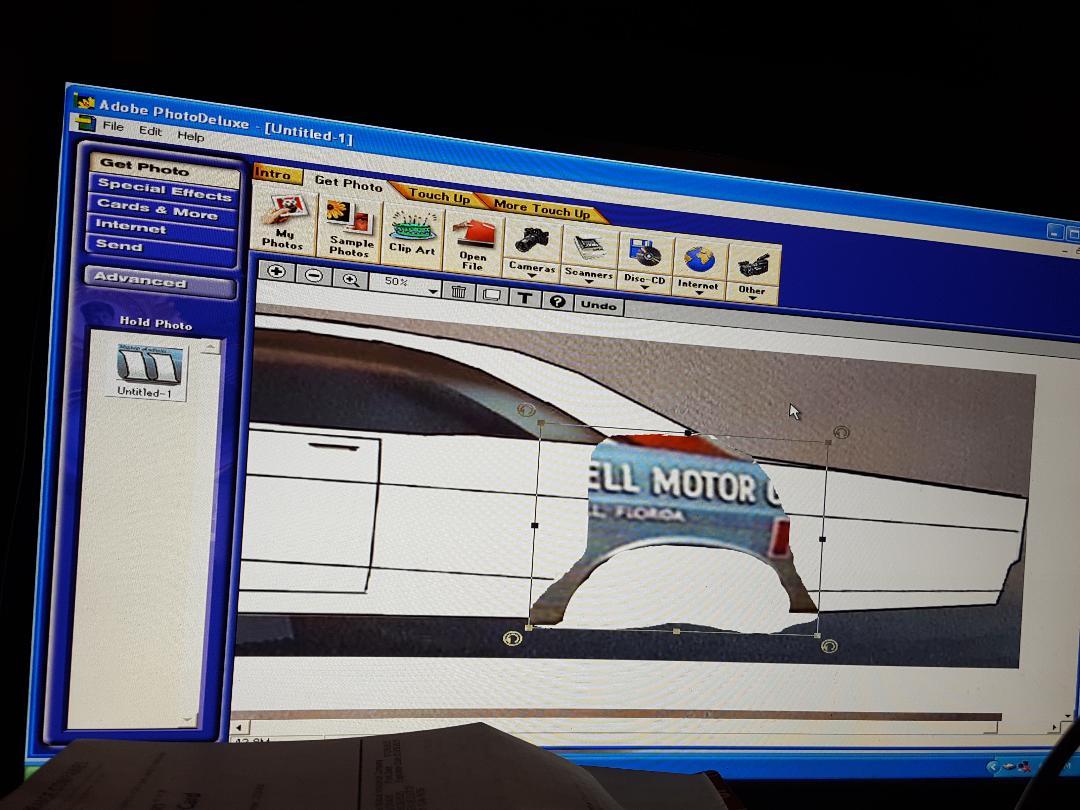Select the Text tool T icon
This screenshot has height=810, width=1080.
point(525,298)
